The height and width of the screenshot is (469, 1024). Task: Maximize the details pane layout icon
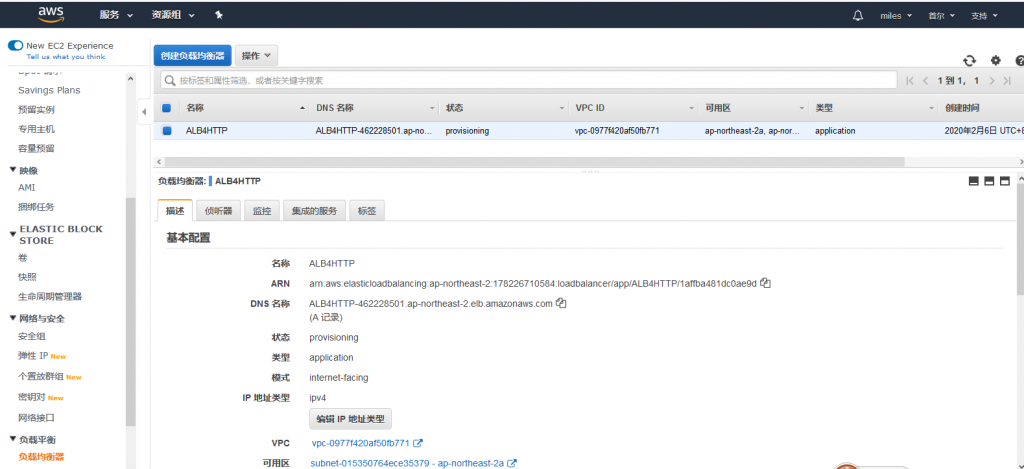(1004, 181)
